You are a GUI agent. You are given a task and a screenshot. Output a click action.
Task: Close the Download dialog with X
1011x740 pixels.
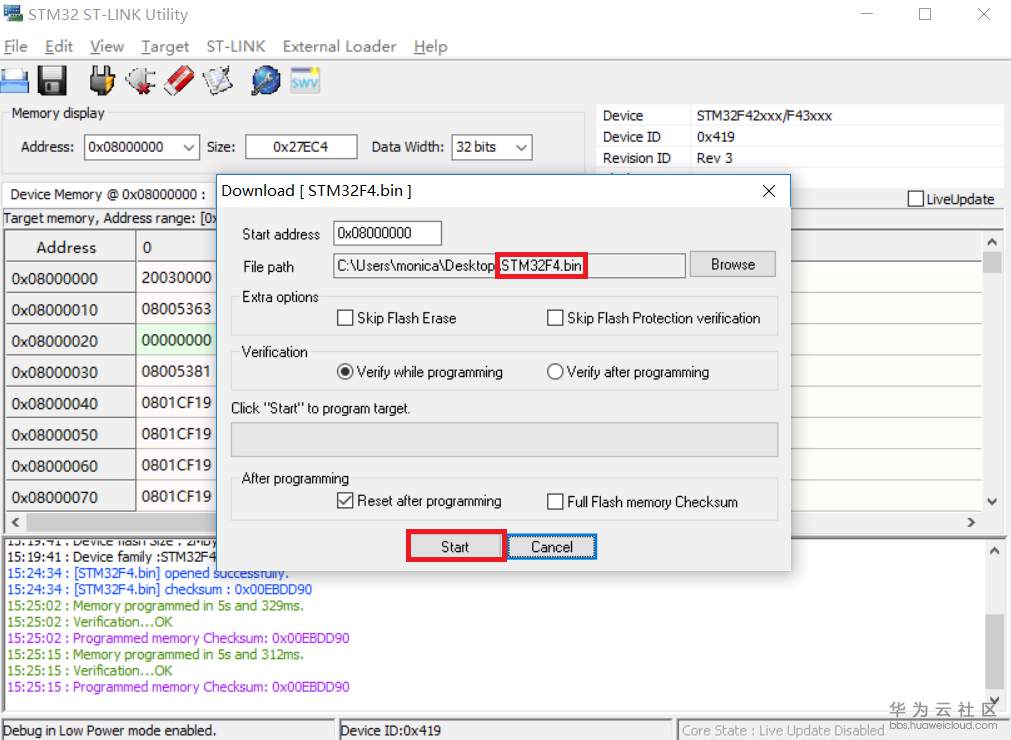click(769, 191)
